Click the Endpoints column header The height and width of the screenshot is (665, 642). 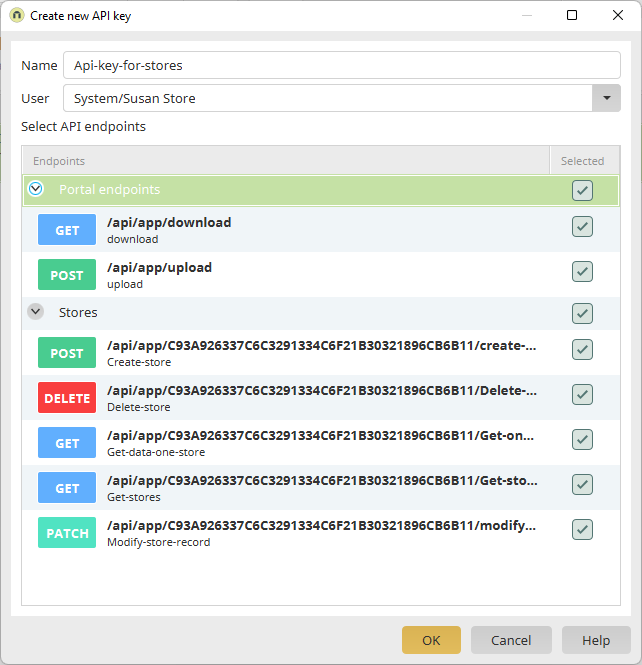pos(285,161)
